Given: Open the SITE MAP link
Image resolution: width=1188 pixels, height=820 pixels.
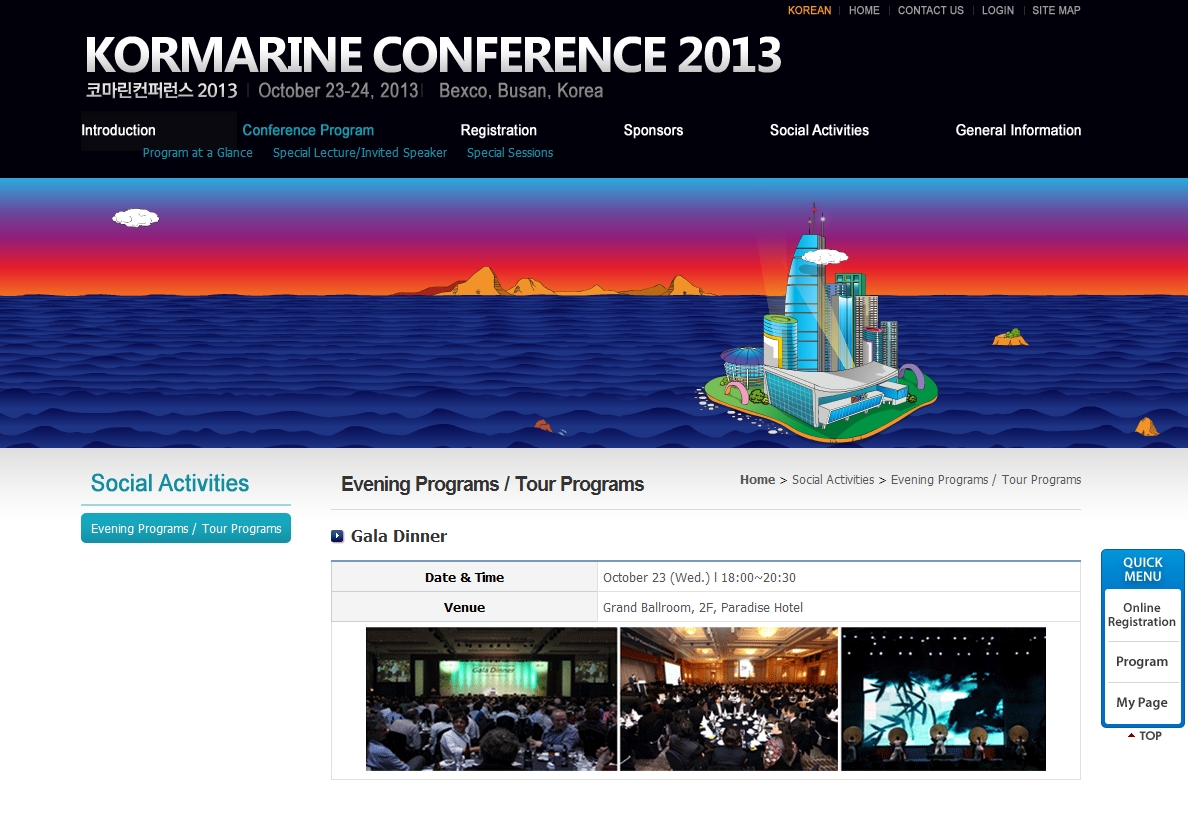Looking at the screenshot, I should point(1055,11).
